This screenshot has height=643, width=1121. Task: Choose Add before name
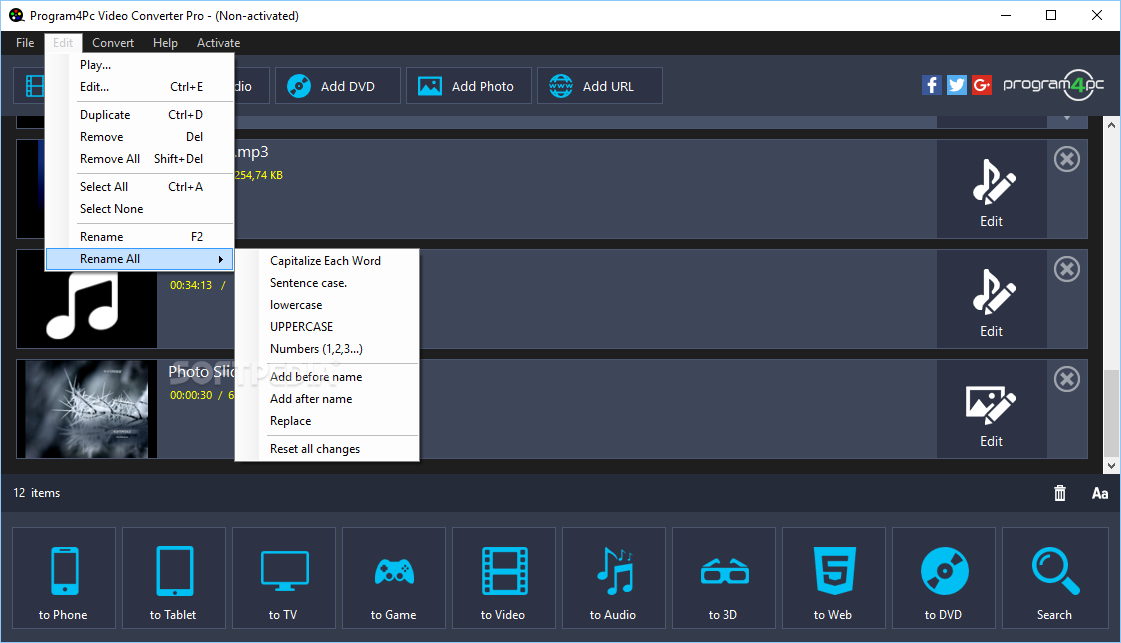click(x=327, y=377)
